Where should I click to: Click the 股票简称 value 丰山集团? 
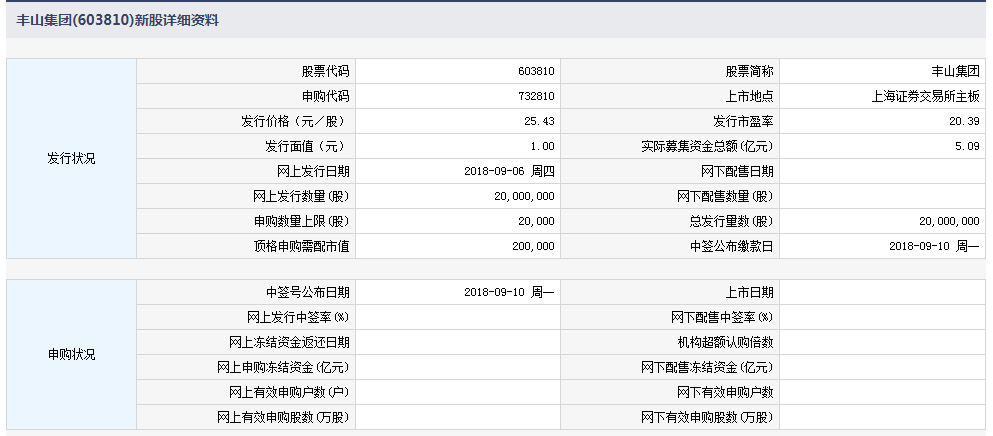[954, 72]
